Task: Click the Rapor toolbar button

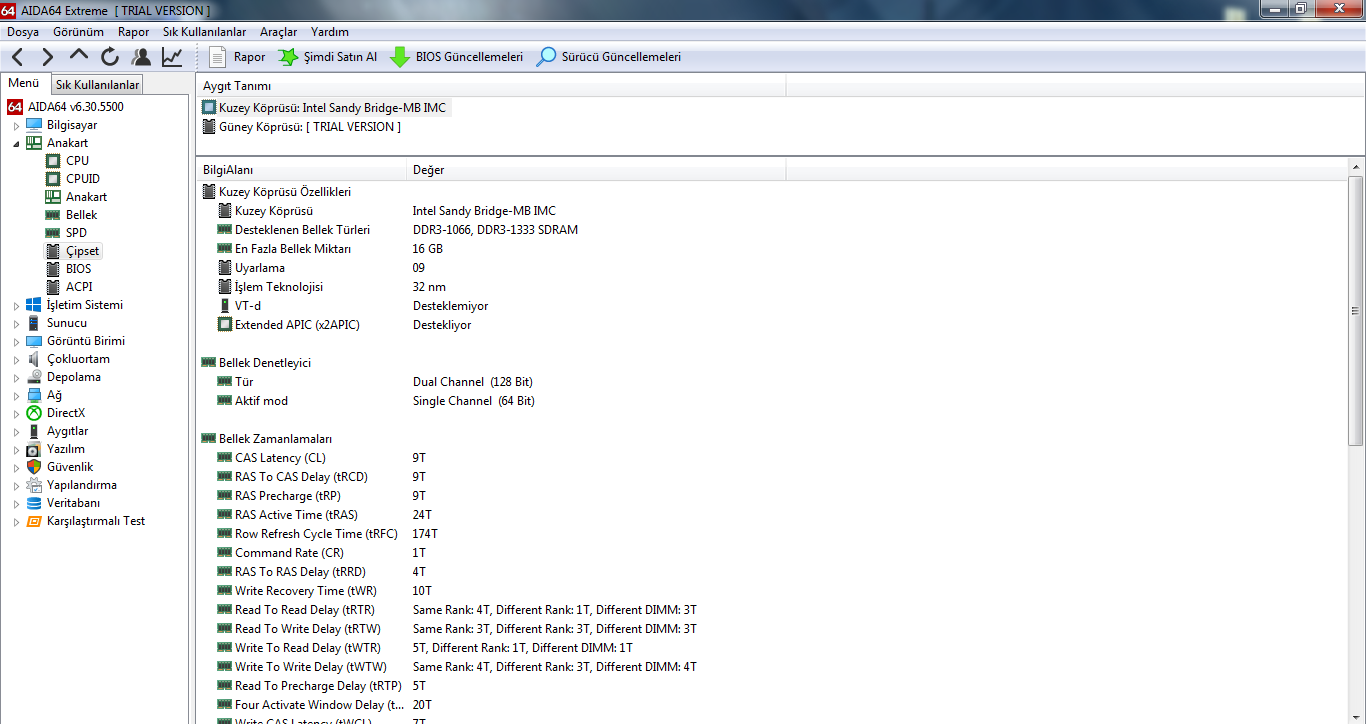Action: pyautogui.click(x=237, y=57)
